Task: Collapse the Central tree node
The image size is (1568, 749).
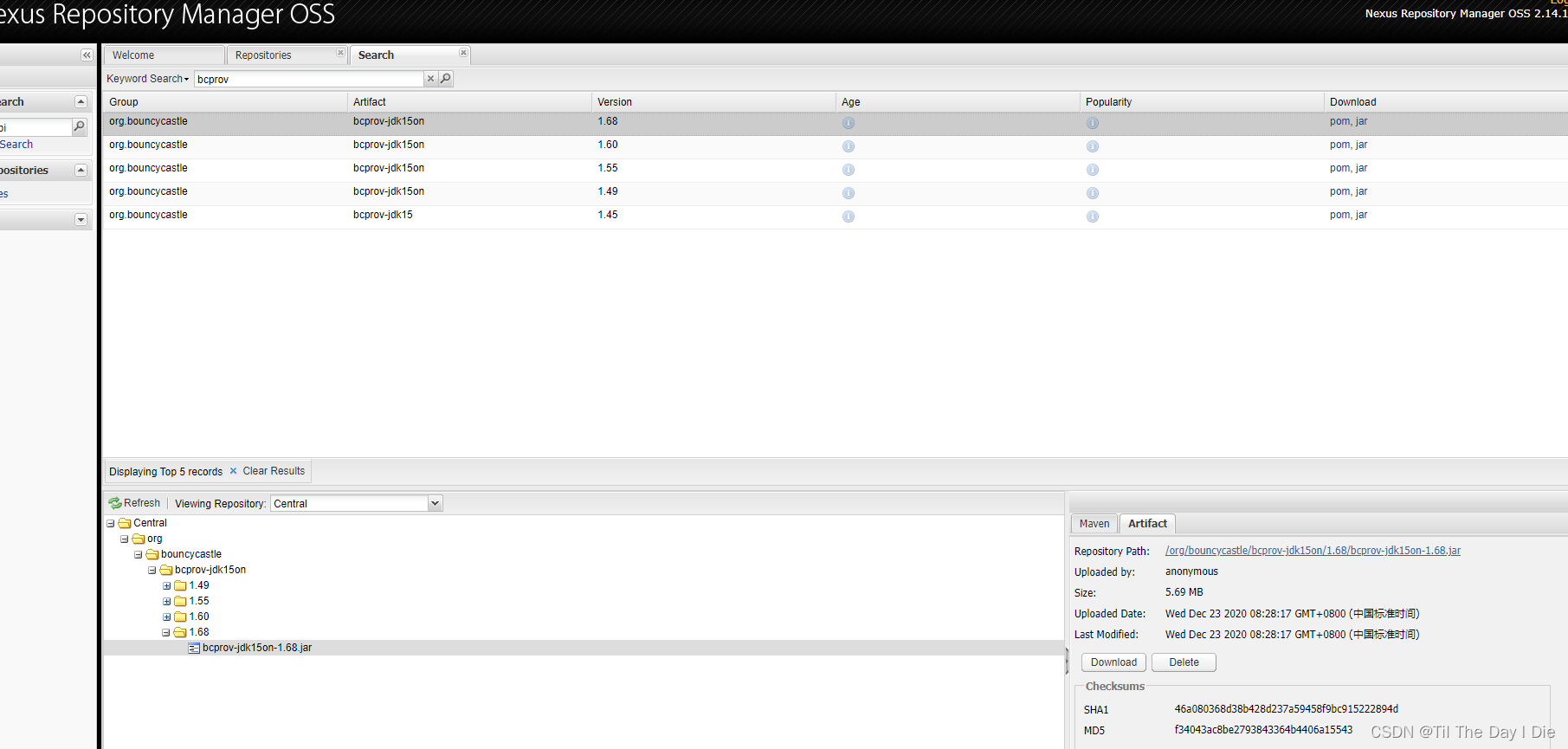Action: (111, 524)
